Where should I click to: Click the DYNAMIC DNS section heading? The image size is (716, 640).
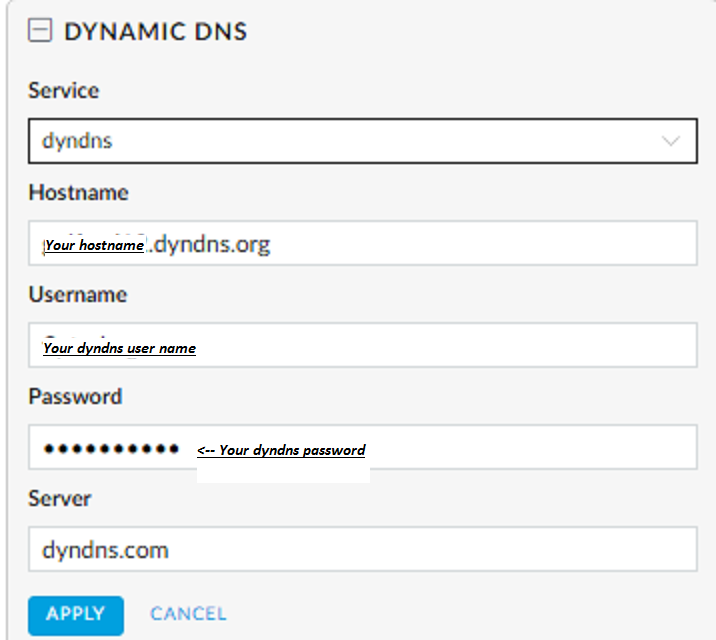[155, 32]
